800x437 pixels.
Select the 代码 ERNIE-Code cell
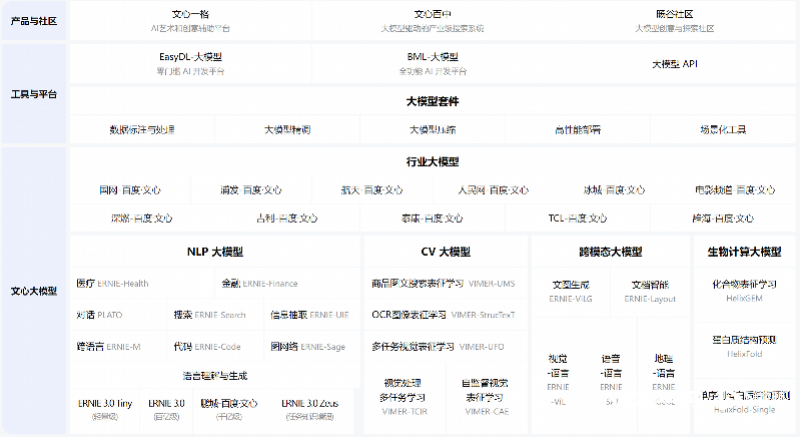click(215, 347)
